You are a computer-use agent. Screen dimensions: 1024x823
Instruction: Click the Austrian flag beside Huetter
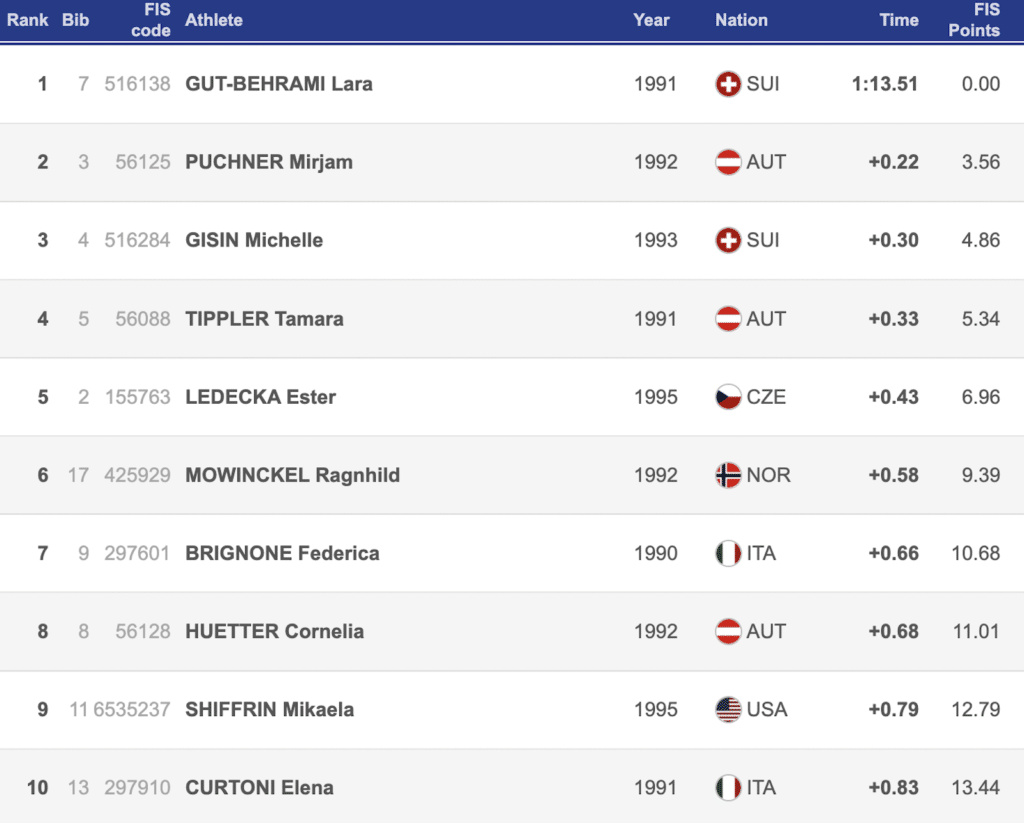point(728,632)
